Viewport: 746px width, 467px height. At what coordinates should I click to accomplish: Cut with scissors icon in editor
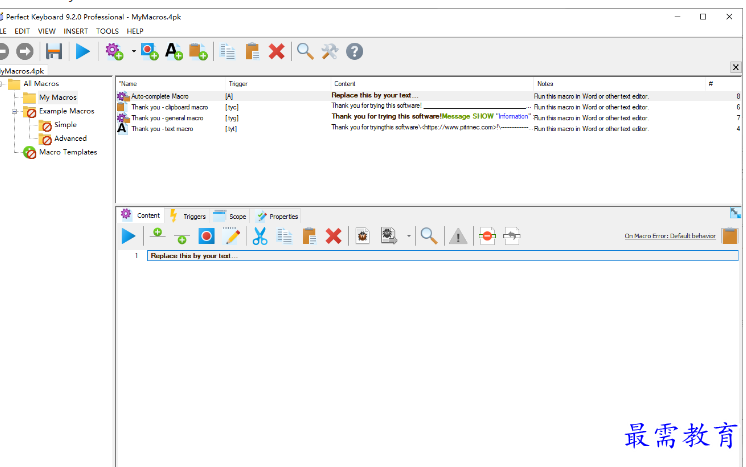[260, 236]
